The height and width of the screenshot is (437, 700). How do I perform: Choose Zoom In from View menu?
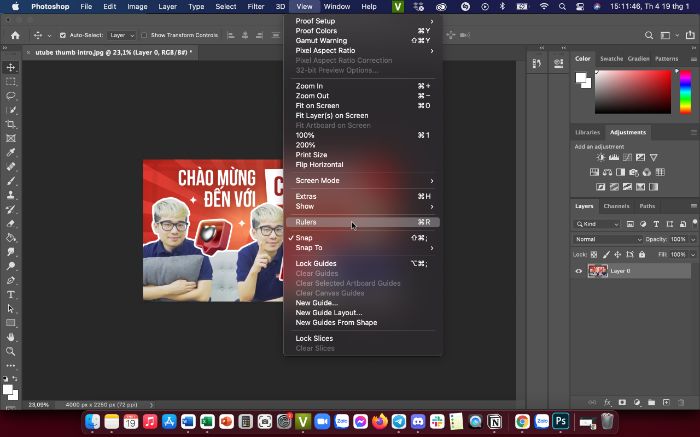(x=362, y=86)
